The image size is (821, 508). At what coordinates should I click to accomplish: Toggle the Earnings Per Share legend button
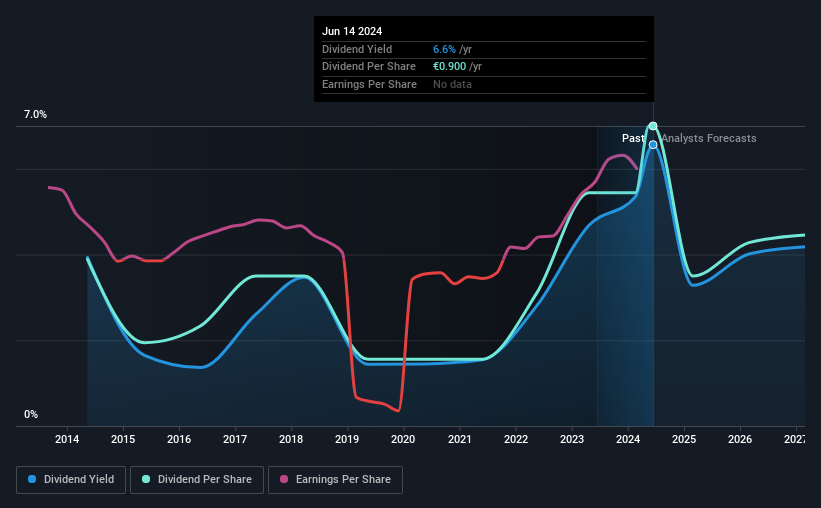(335, 480)
